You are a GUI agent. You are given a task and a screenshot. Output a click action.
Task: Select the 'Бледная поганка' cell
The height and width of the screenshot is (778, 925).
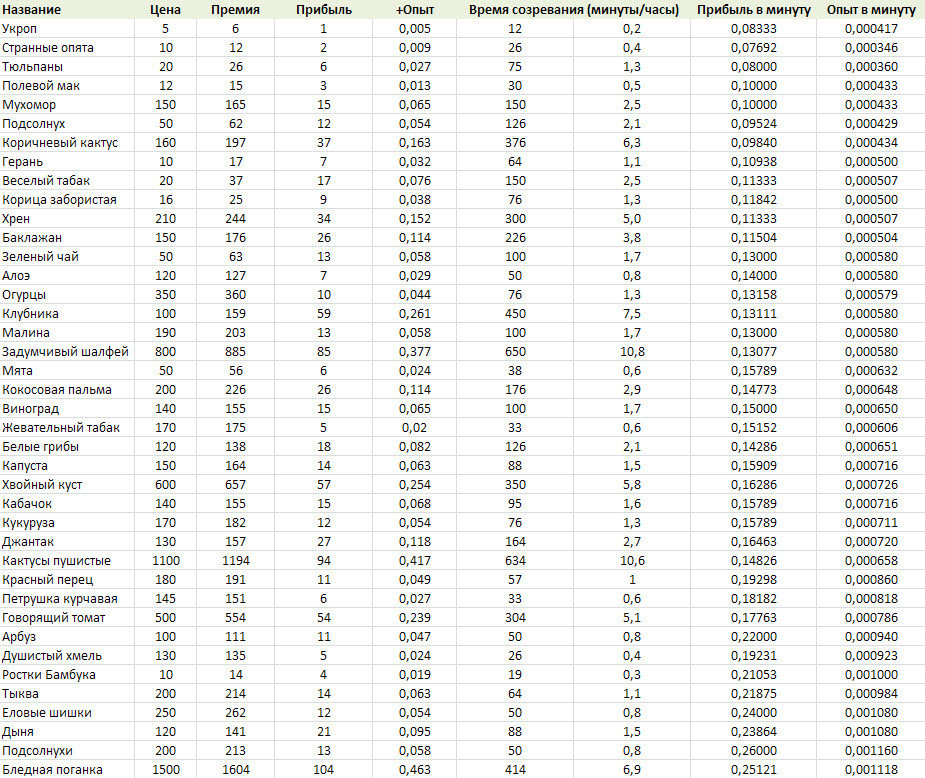[x=53, y=770]
